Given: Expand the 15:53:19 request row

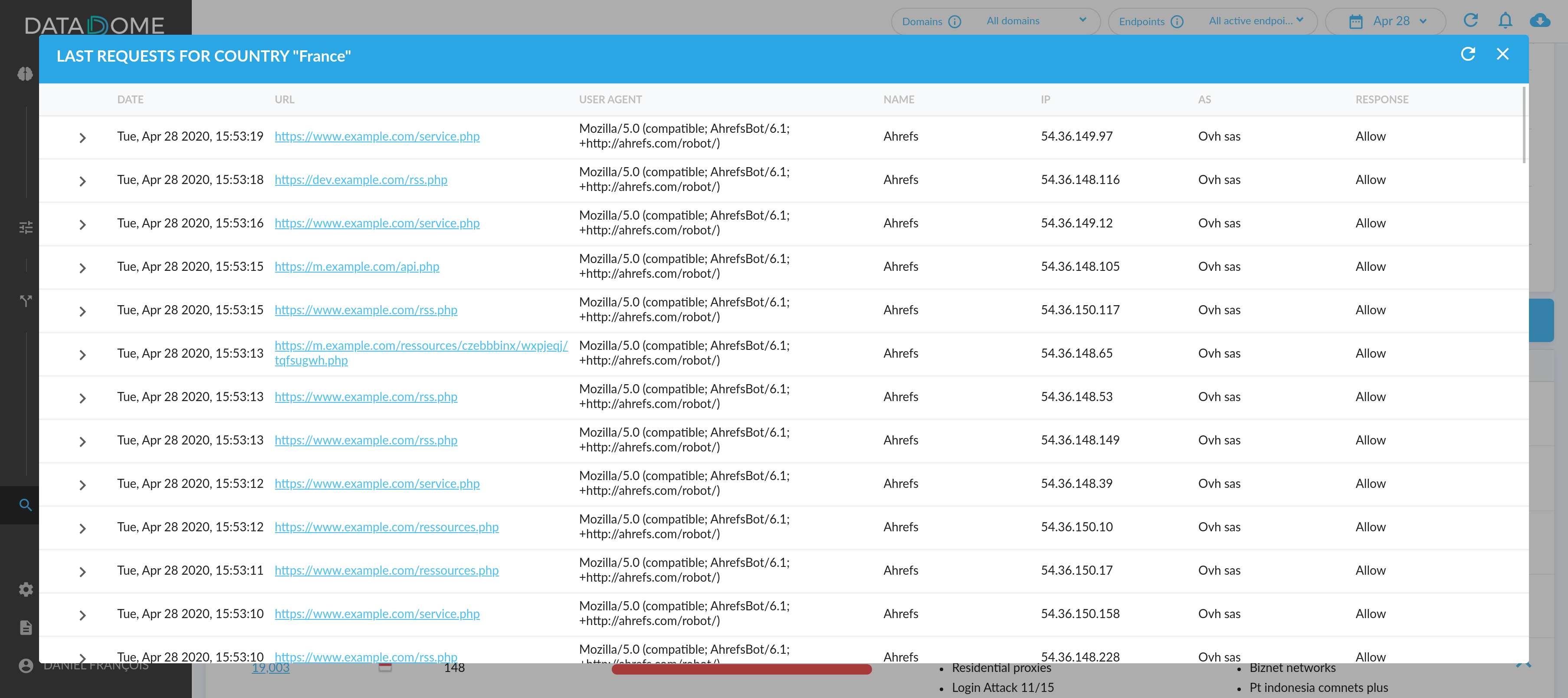Looking at the screenshot, I should pyautogui.click(x=83, y=138).
